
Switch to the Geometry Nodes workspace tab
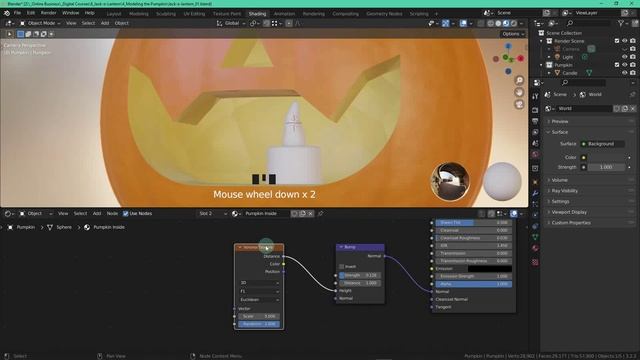pos(384,14)
